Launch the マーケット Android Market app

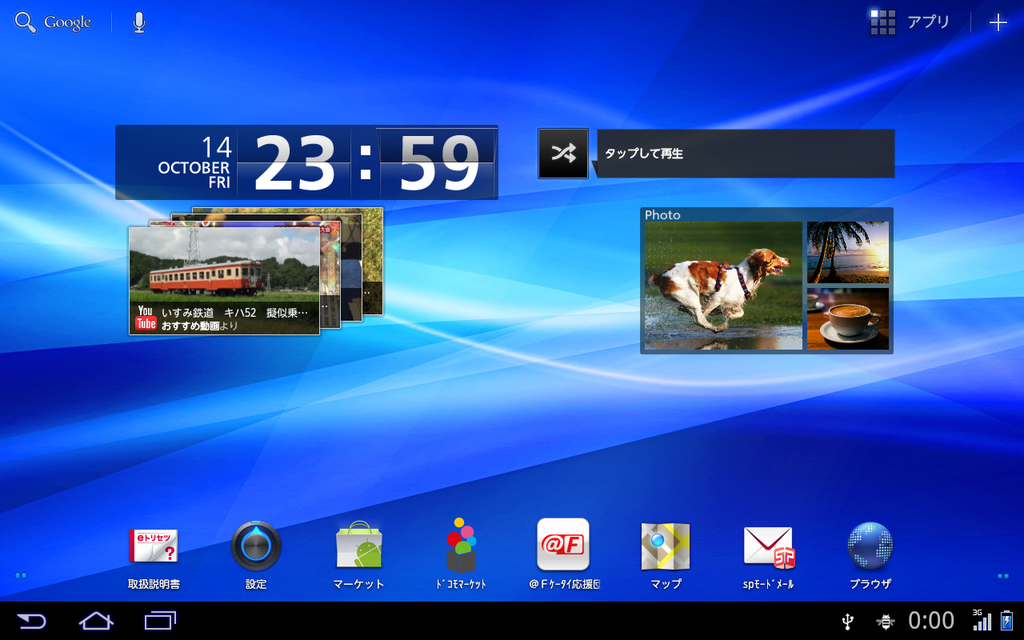359,554
